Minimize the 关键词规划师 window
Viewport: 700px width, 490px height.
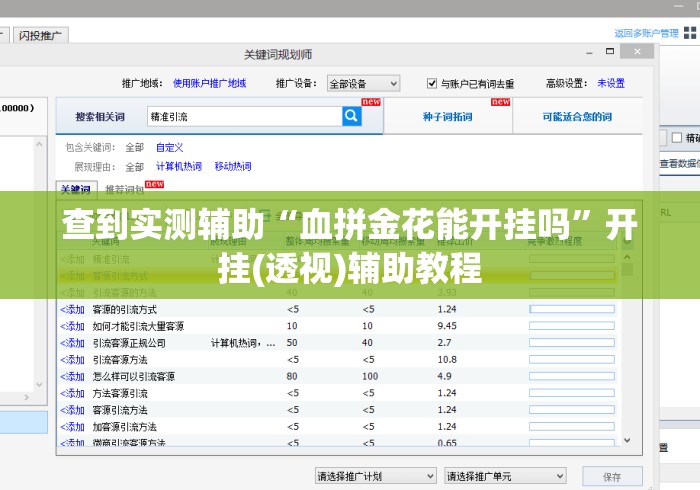[589, 52]
